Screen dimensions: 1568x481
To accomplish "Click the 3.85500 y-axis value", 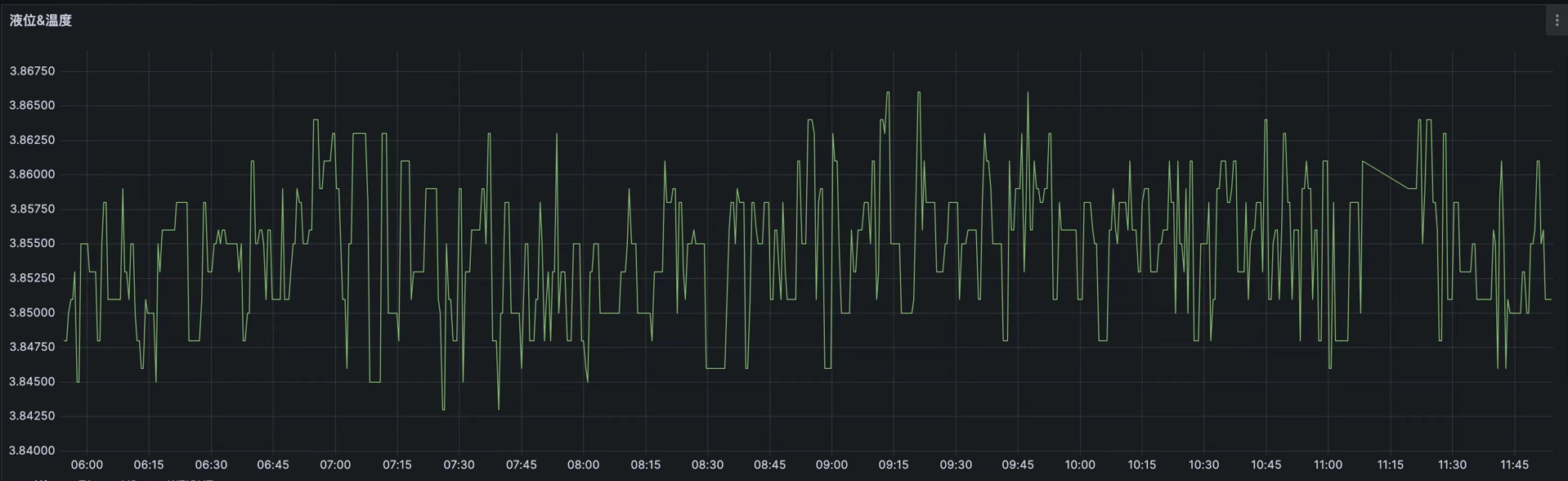I will tap(32, 244).
